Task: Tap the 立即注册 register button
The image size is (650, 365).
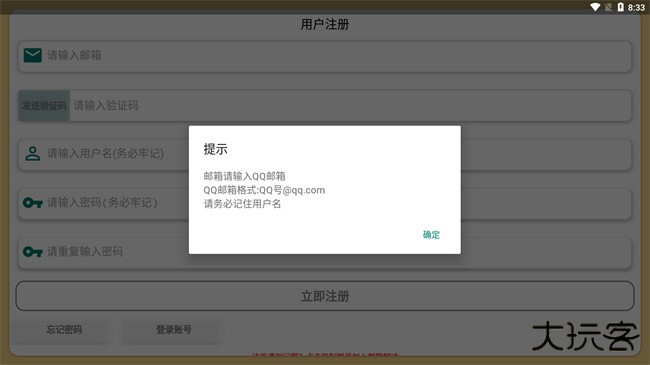Action: (325, 296)
